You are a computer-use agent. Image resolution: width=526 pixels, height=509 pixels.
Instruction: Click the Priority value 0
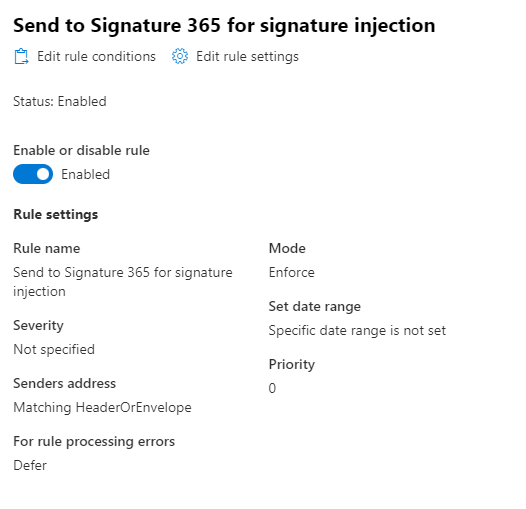(272, 388)
